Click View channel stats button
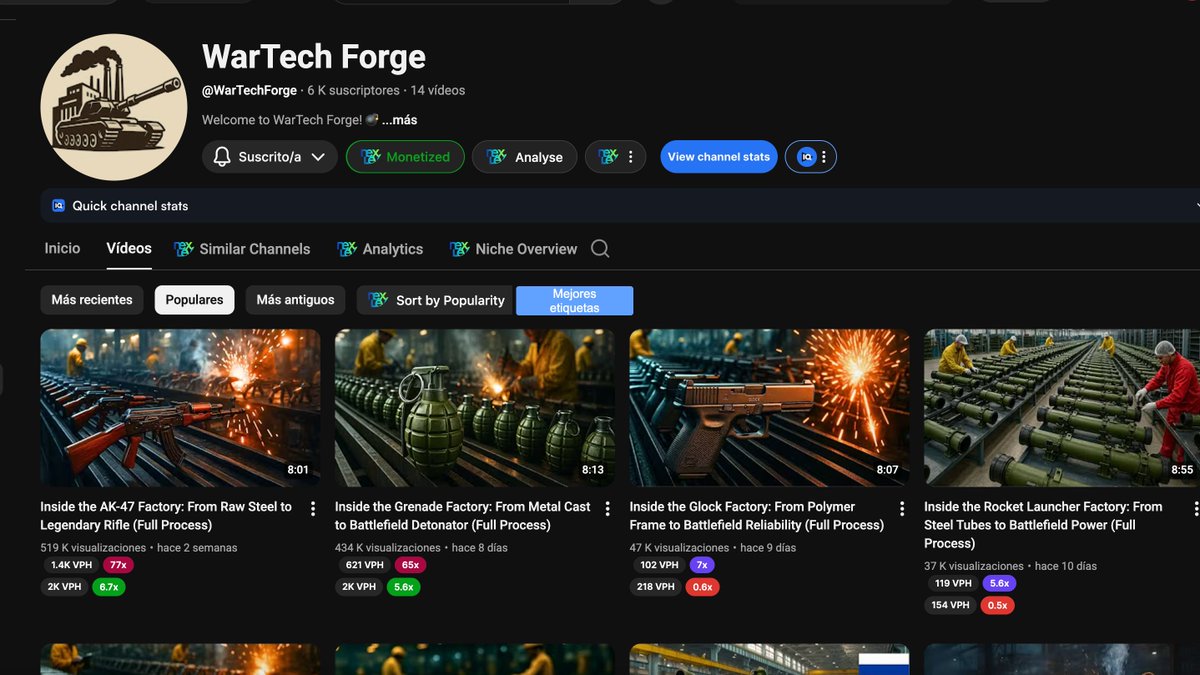This screenshot has height=675, width=1200. coord(718,157)
